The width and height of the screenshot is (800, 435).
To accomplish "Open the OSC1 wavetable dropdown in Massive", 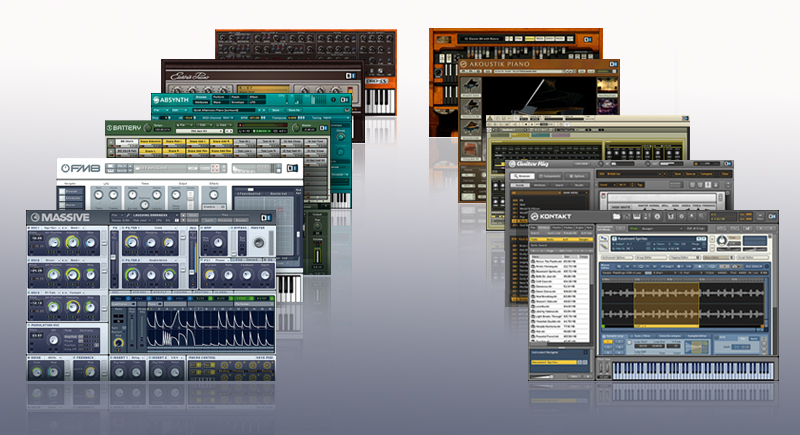I will pos(52,228).
